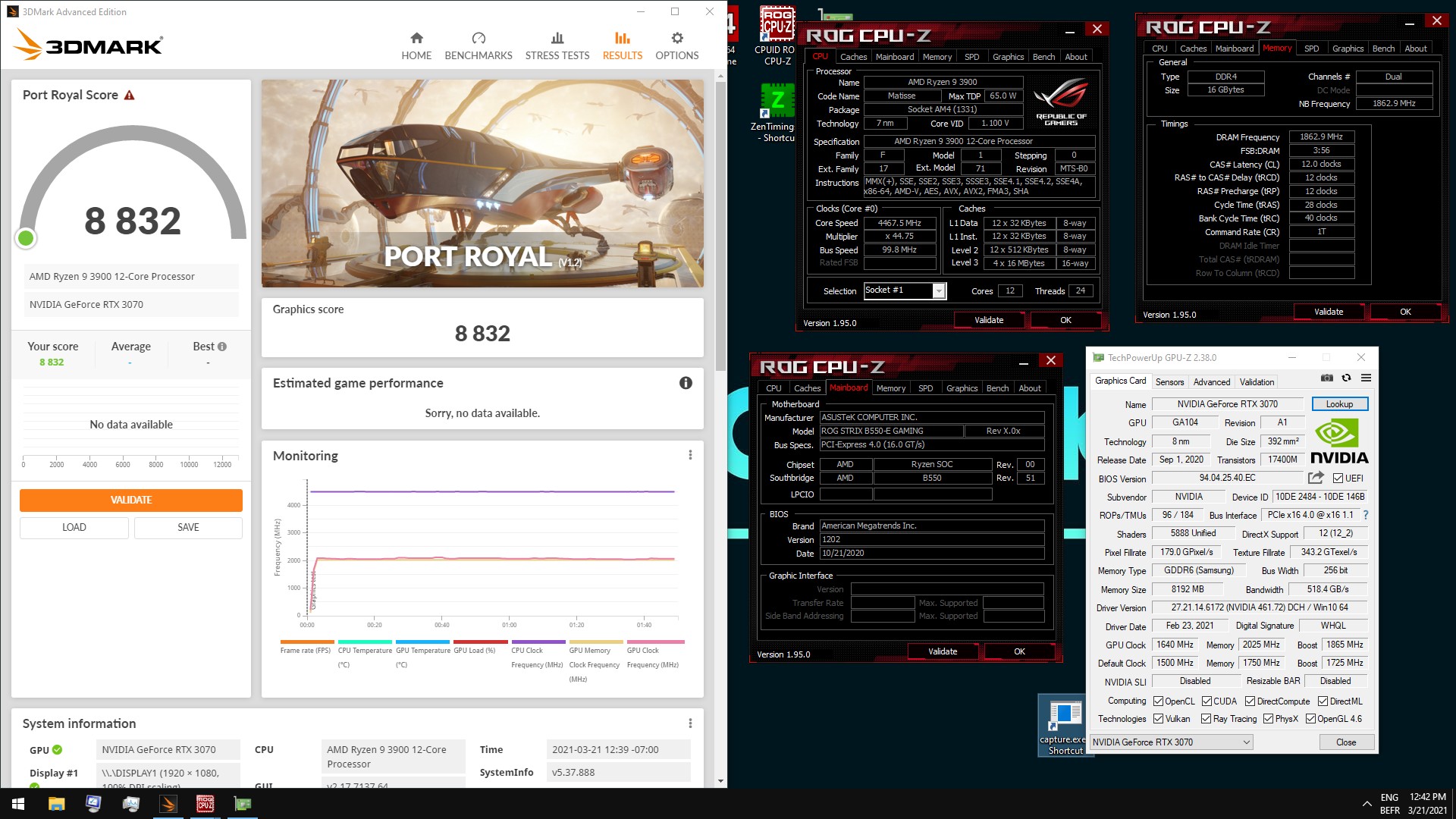Toggle the Vulkan checkbox

(x=1158, y=719)
